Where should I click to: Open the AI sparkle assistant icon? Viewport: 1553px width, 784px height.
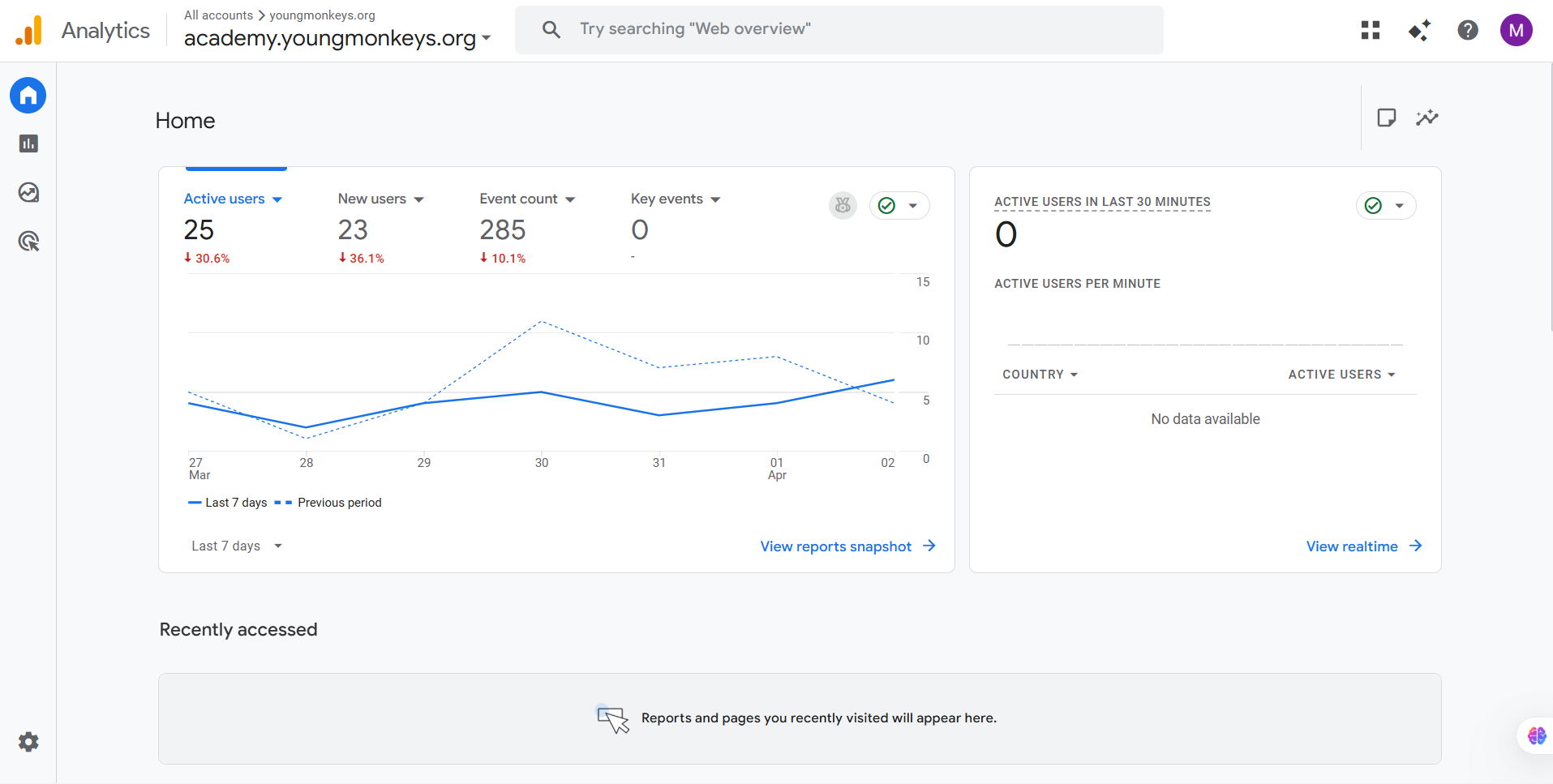(x=1418, y=30)
